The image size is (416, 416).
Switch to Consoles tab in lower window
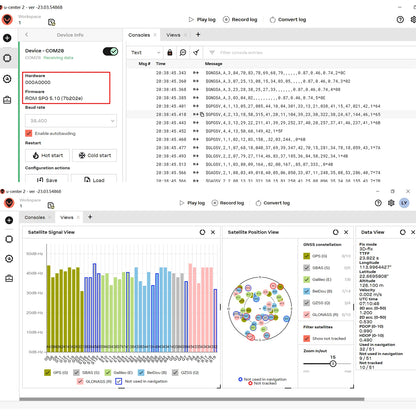pos(35,217)
